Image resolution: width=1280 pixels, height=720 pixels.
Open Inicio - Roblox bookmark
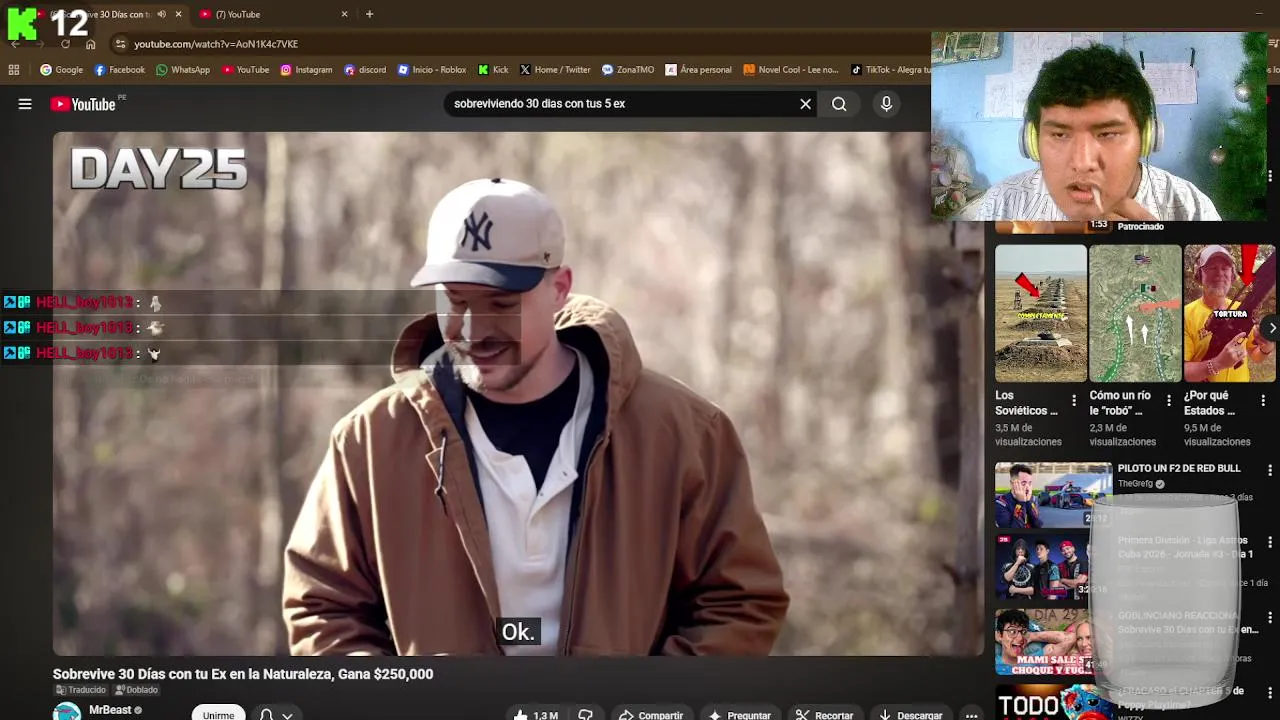tap(432, 70)
